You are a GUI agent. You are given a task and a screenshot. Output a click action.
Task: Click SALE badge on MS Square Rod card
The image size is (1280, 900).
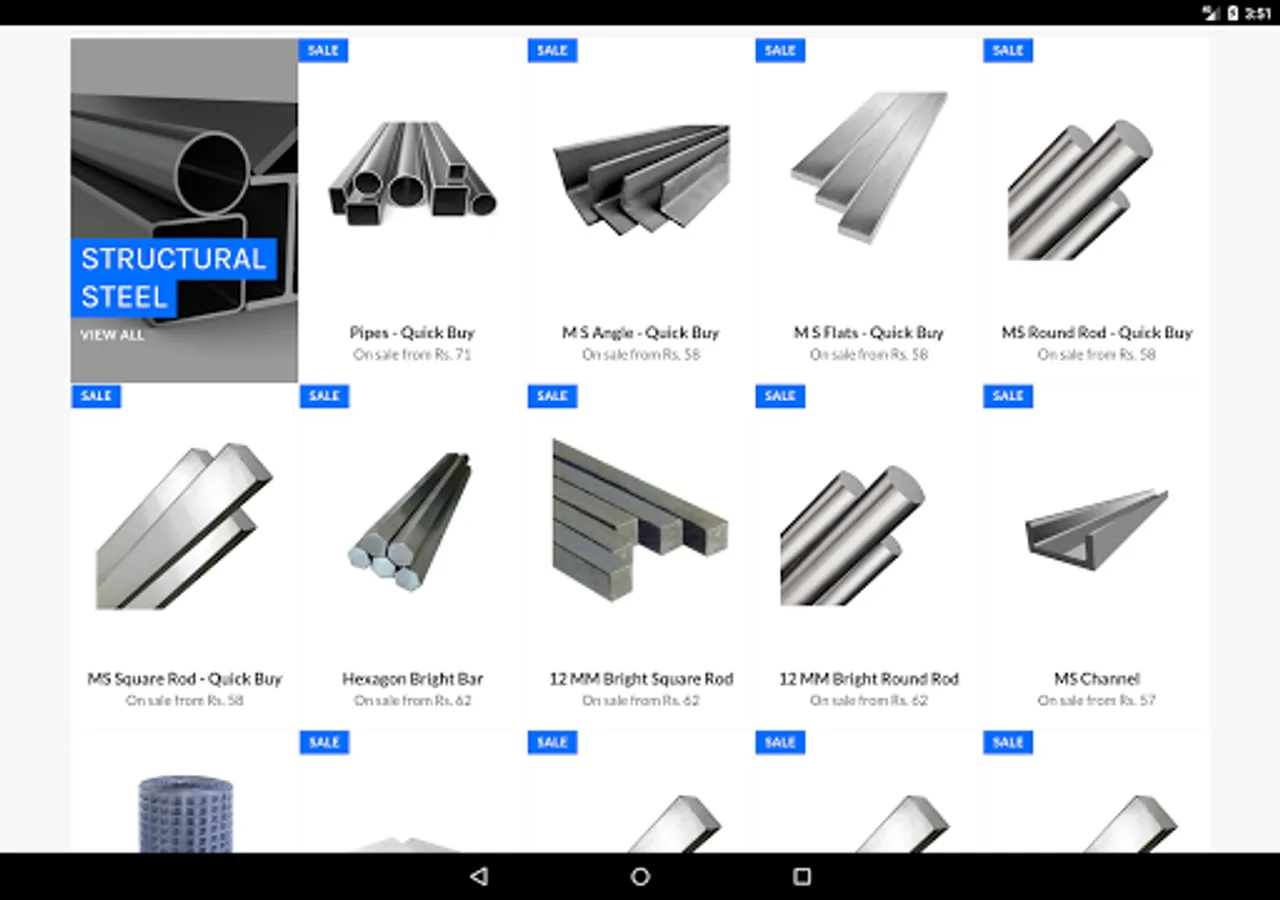click(96, 396)
